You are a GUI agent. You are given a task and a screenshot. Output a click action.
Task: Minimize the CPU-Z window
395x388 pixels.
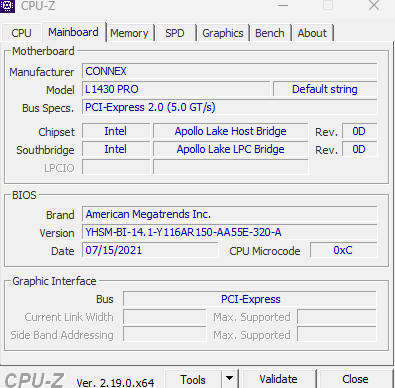pos(283,5)
